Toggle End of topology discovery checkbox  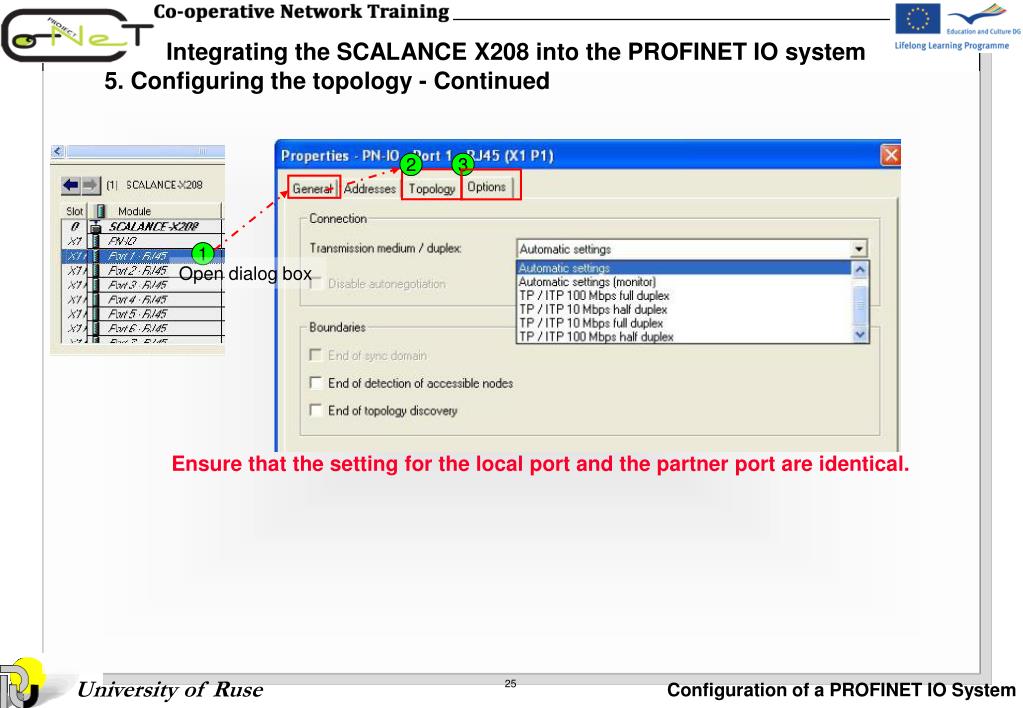(x=316, y=410)
